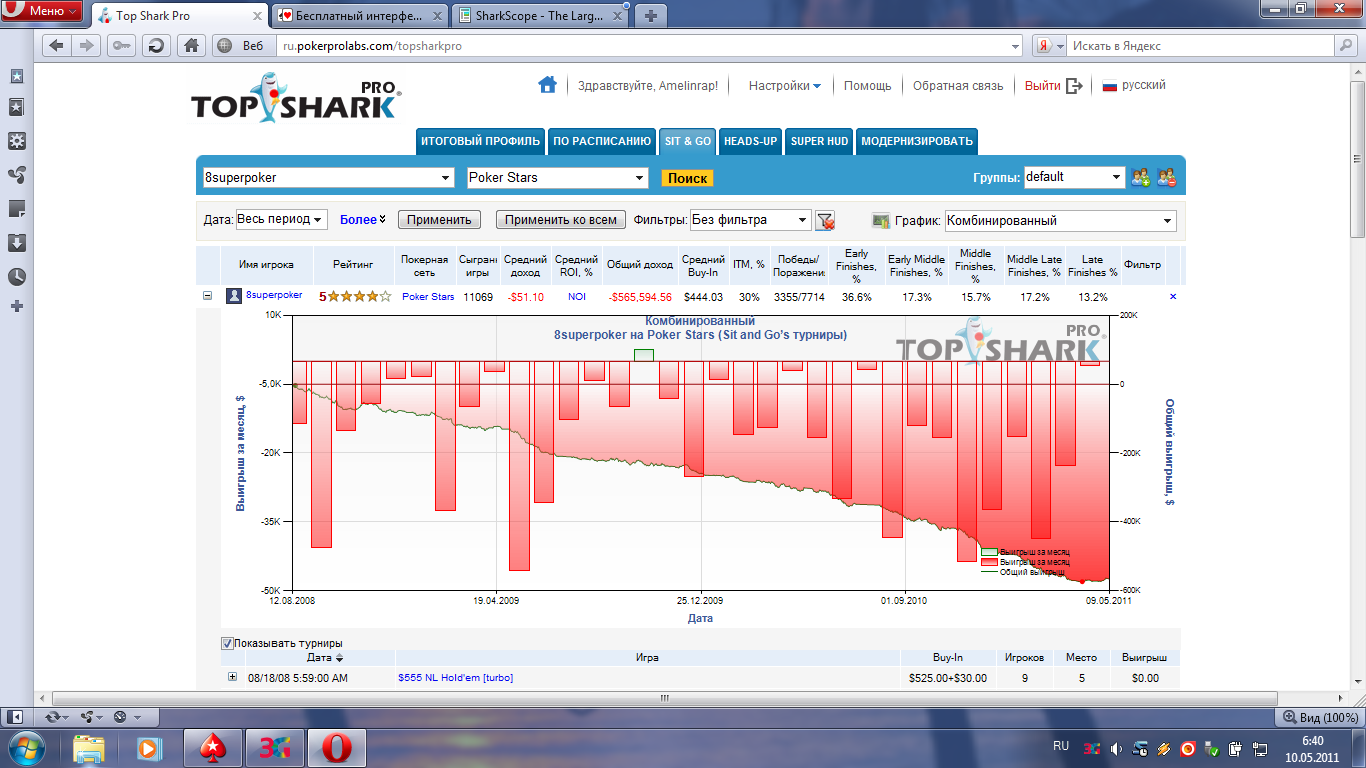Collapse the 8superpoker player row
The width and height of the screenshot is (1366, 768).
[208, 296]
